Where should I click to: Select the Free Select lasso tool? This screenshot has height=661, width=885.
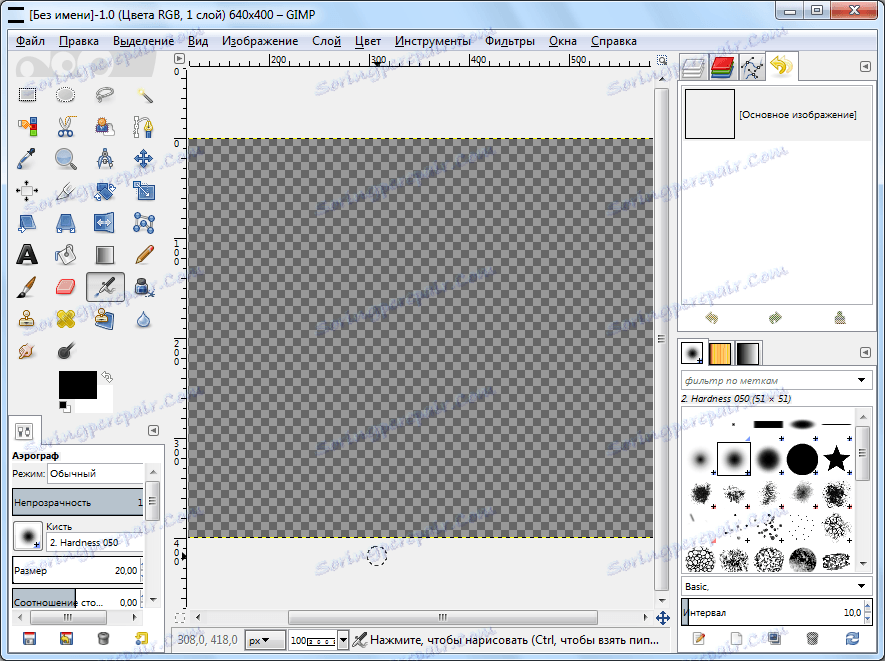[105, 95]
